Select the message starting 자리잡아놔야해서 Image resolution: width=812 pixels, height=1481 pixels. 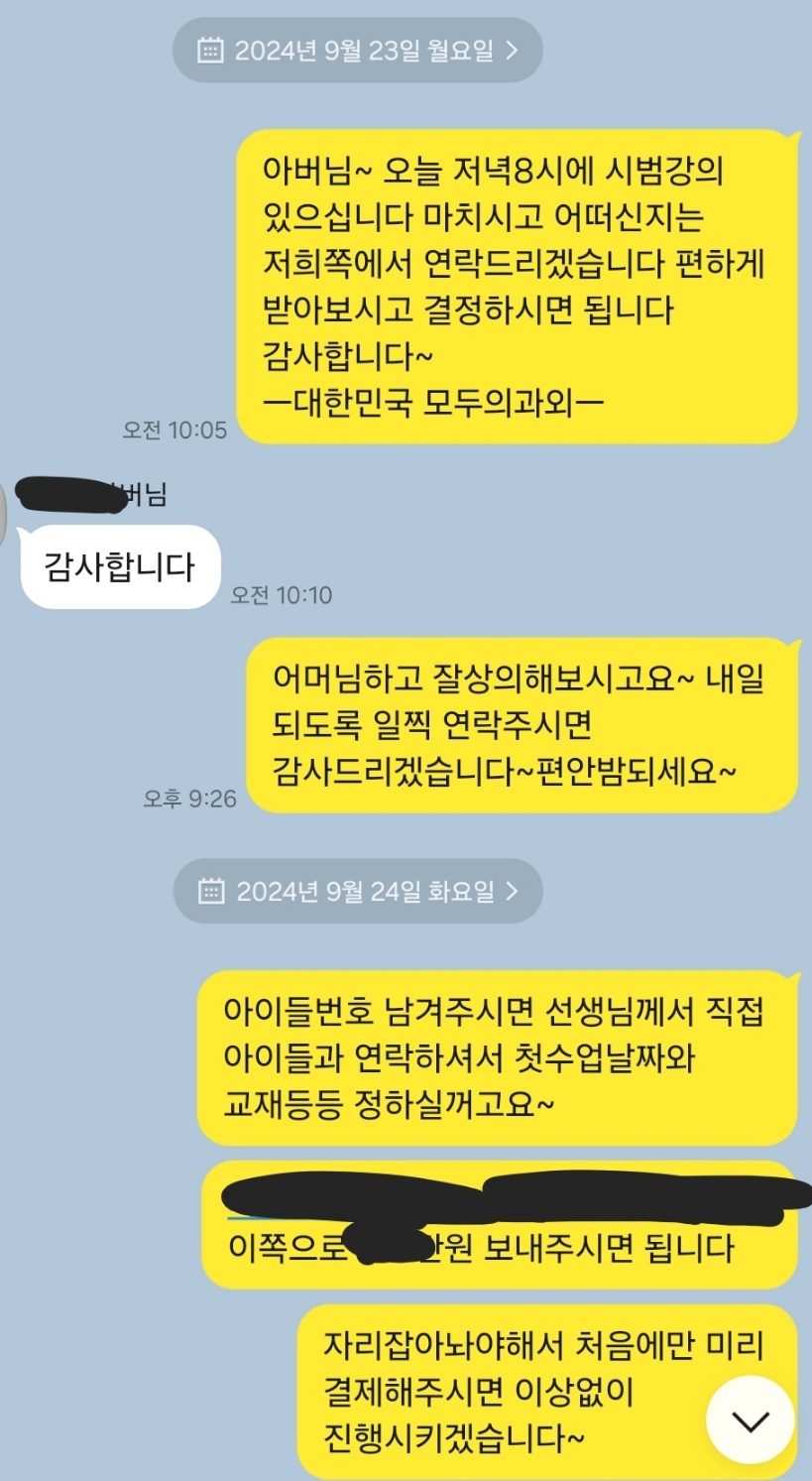547,1392
